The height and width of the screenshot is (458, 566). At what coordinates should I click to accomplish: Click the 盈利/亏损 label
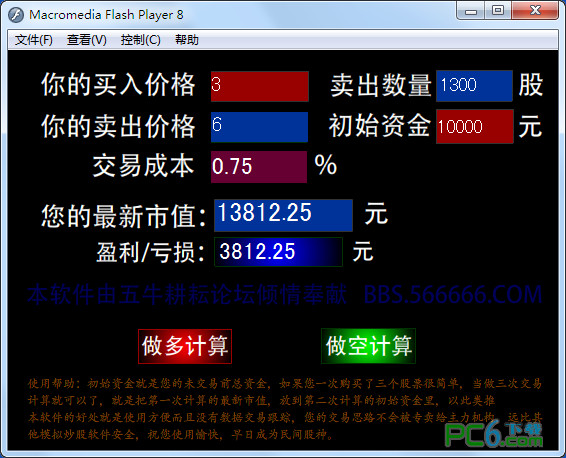pos(150,252)
